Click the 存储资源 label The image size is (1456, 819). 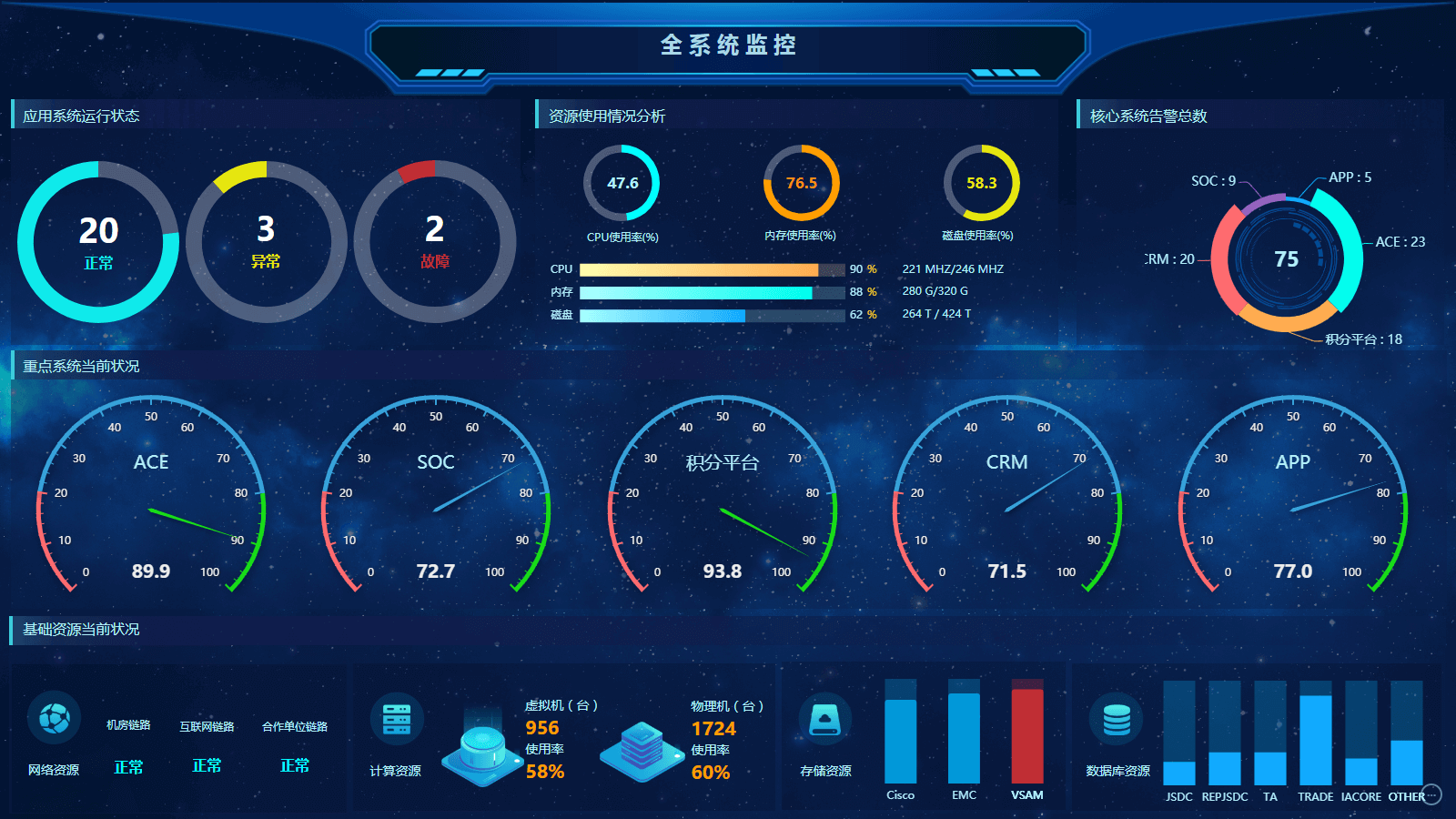(826, 771)
